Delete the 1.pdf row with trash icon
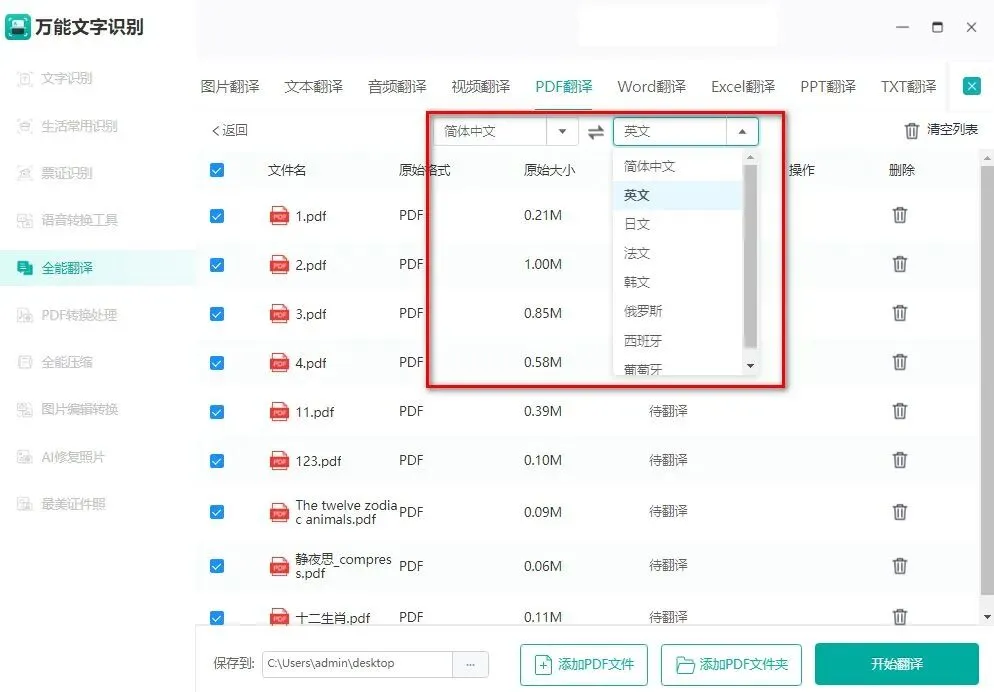The height and width of the screenshot is (692, 994). (900, 215)
